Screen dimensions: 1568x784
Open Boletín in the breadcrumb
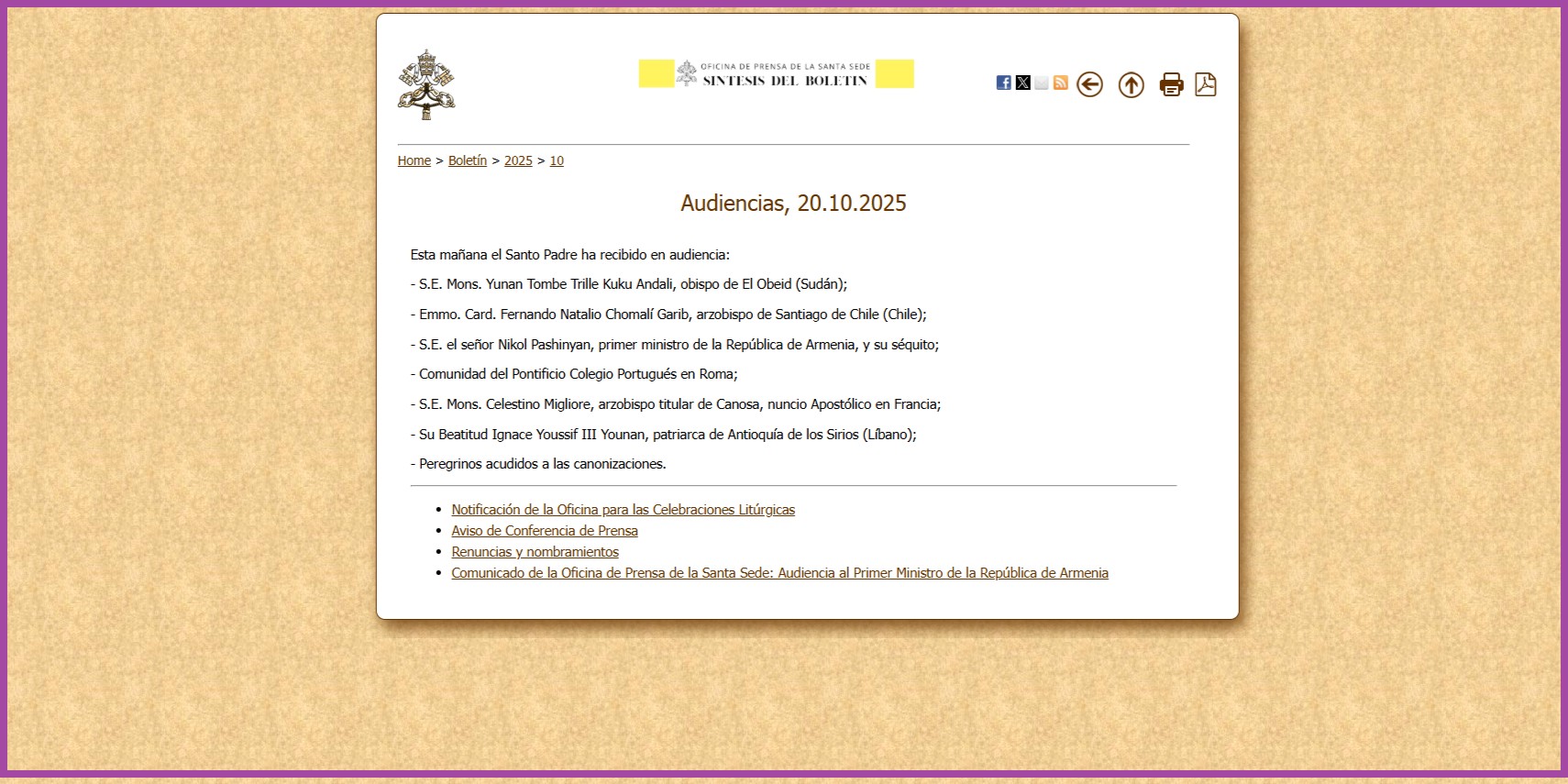[x=468, y=160]
